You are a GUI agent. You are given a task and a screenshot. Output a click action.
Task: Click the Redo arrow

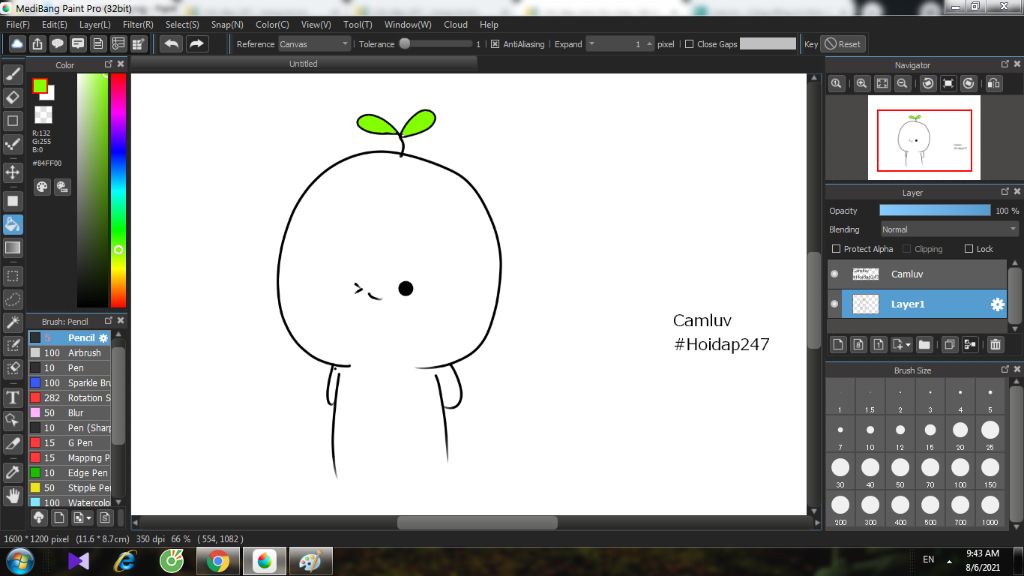pos(197,44)
